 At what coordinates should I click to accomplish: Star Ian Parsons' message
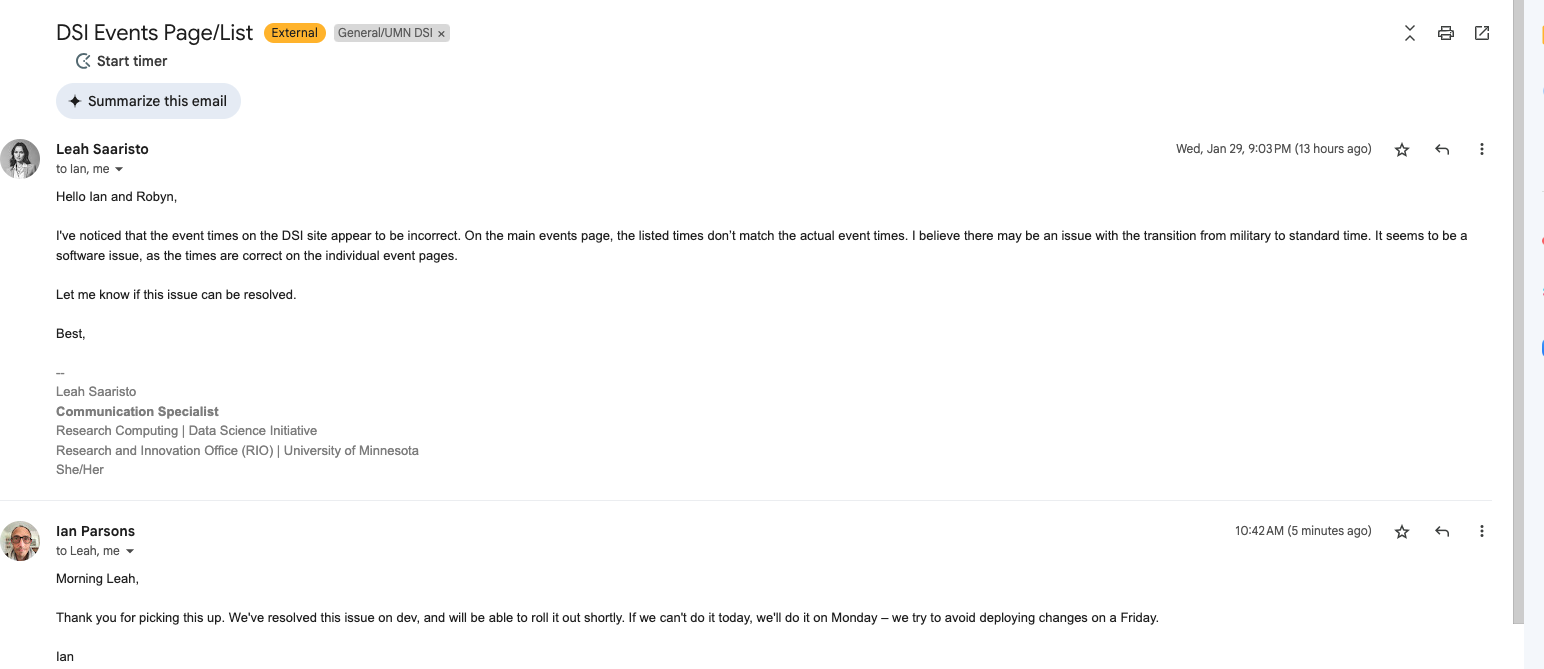click(1402, 532)
